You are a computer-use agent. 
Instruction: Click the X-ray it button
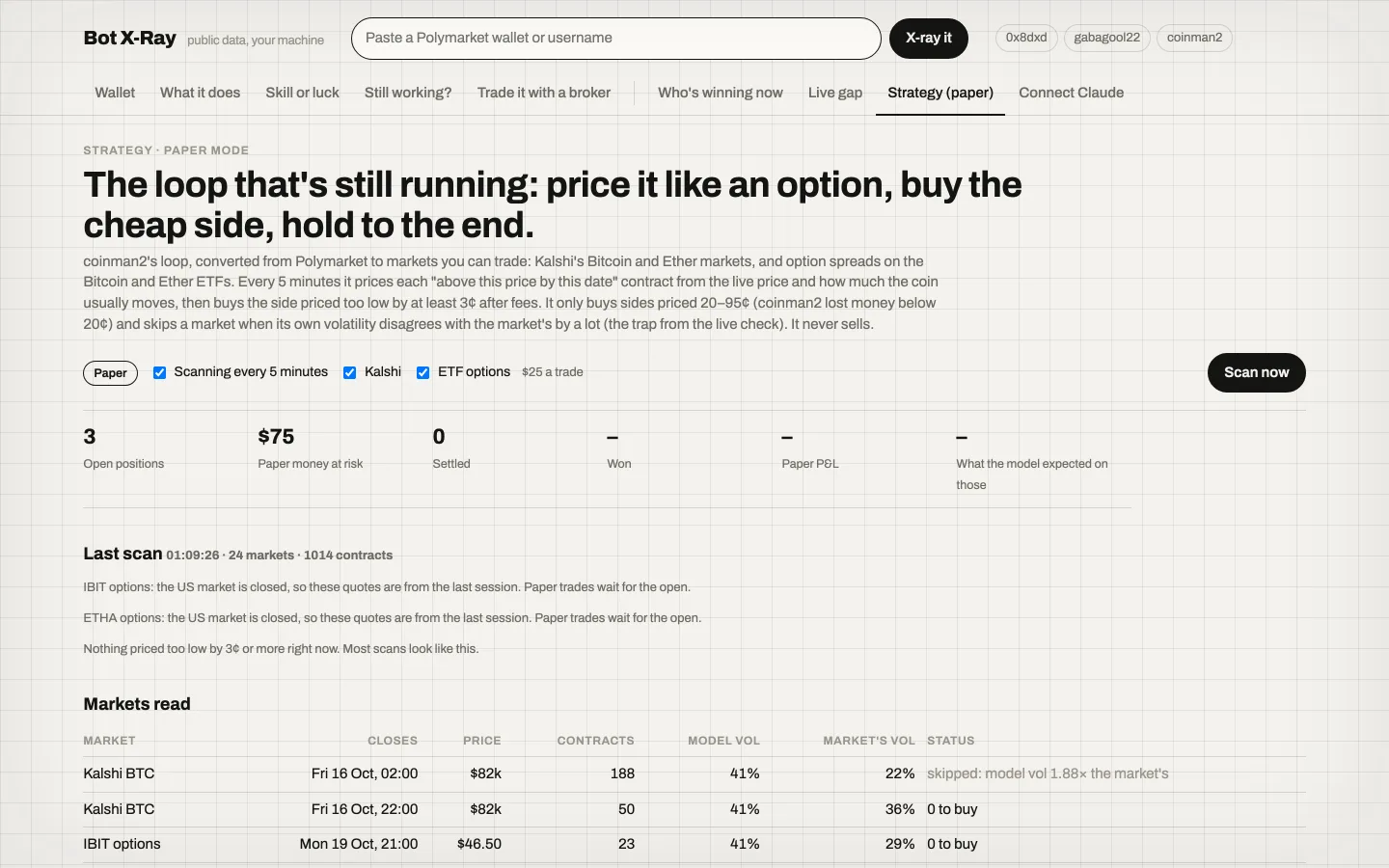(x=929, y=39)
